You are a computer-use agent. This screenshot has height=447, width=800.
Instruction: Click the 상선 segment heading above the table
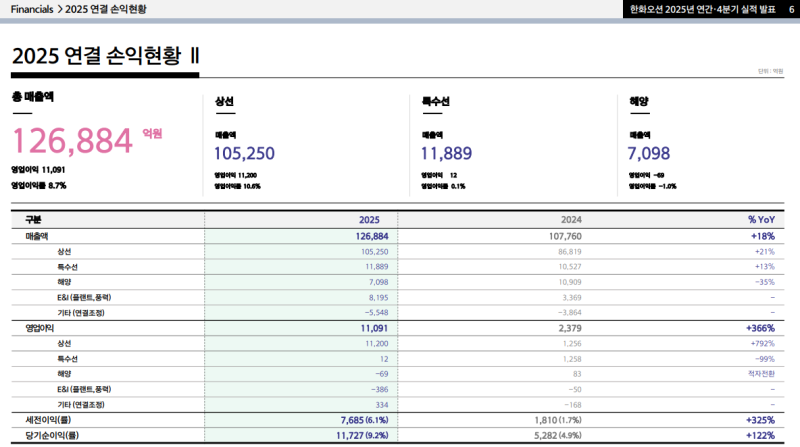click(x=224, y=101)
